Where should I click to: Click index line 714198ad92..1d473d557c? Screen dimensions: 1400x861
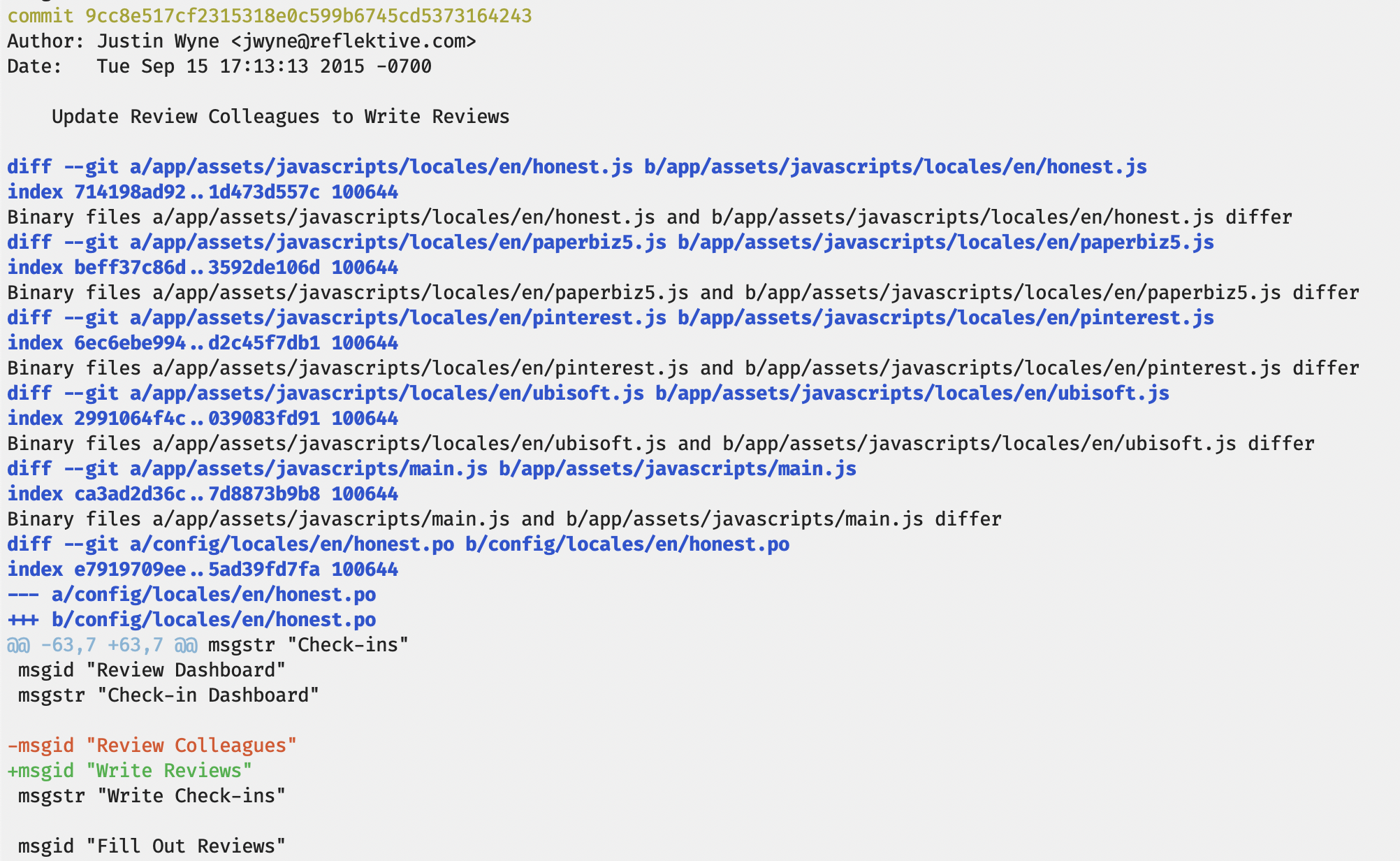[203, 192]
